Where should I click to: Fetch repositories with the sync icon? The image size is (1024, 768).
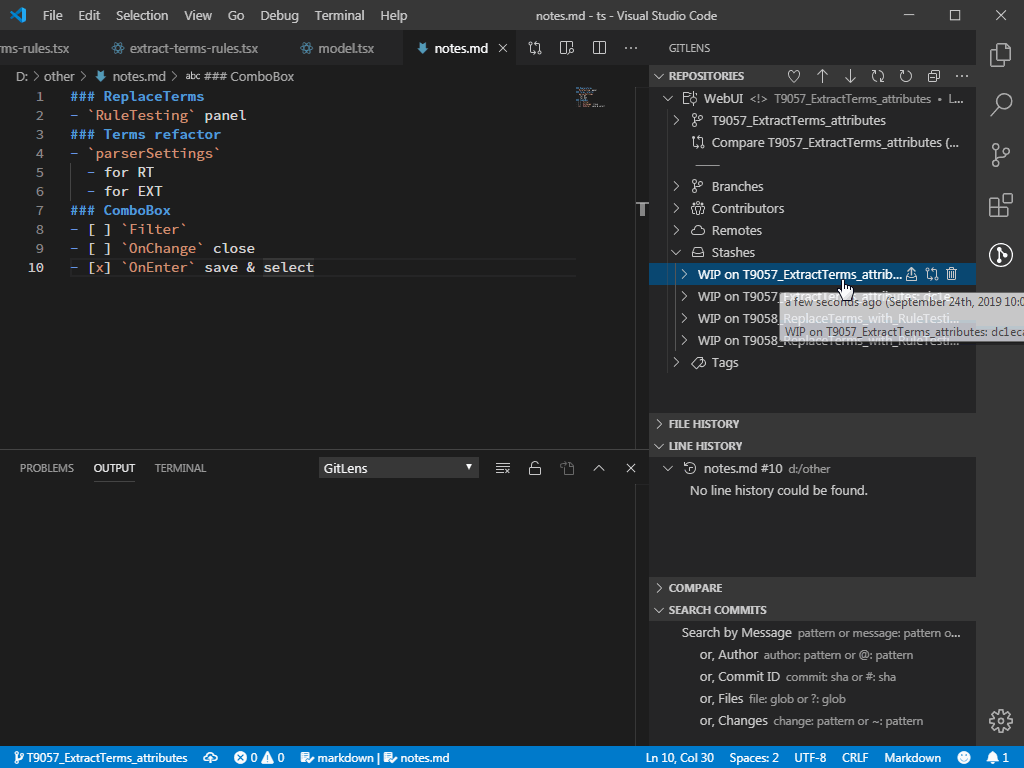878,76
